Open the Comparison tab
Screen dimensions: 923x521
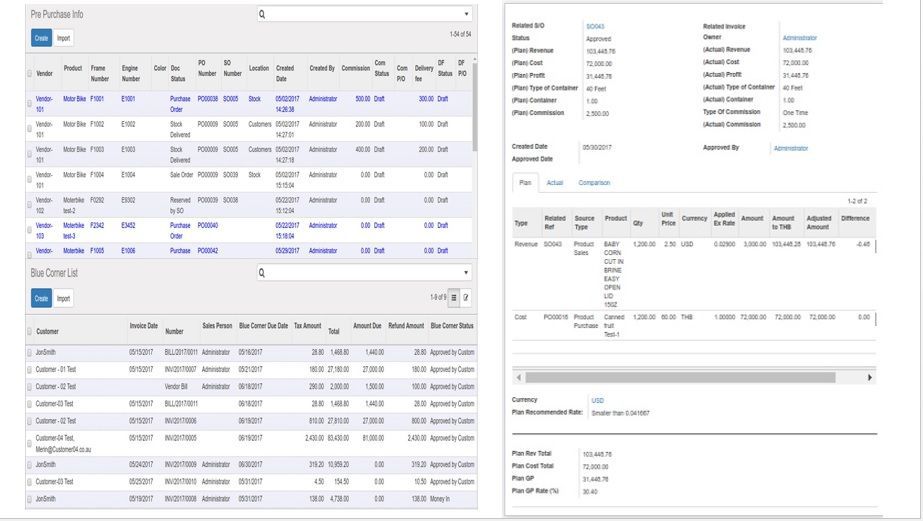coord(594,183)
